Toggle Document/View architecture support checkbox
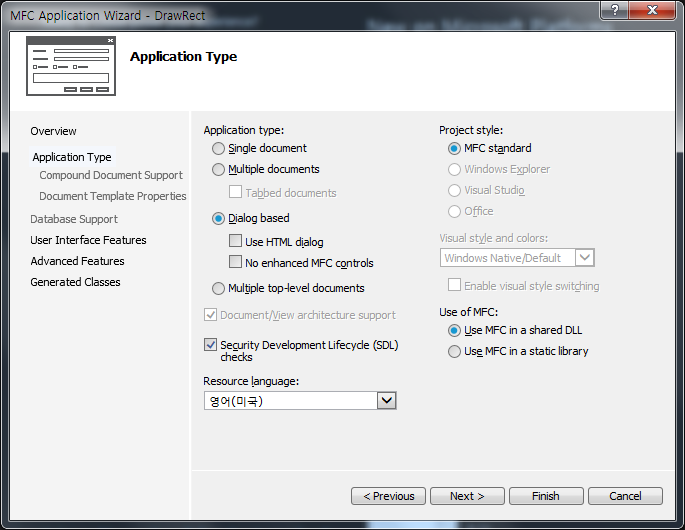 210,315
